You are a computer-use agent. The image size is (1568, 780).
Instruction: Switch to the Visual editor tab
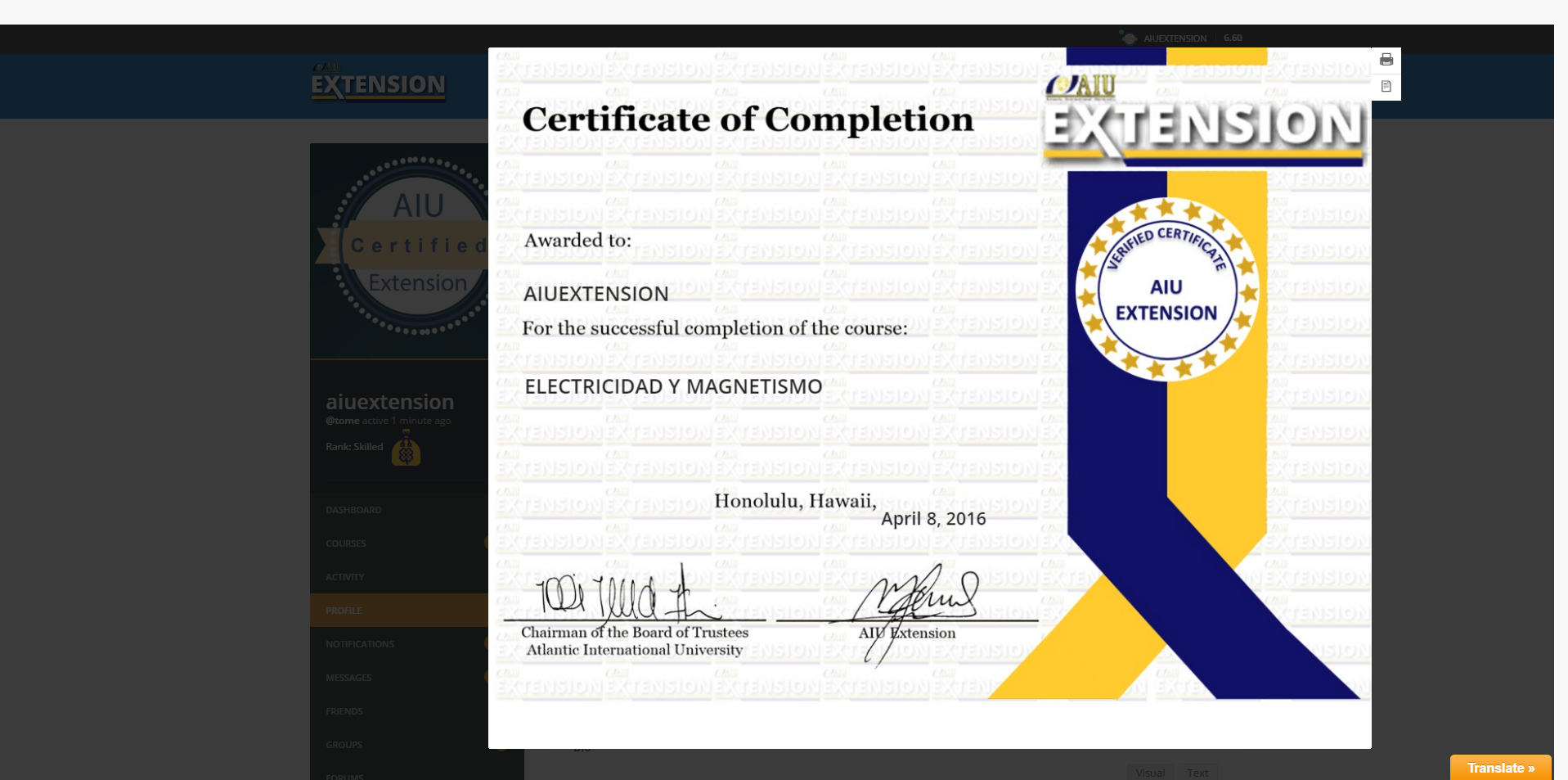click(1150, 773)
